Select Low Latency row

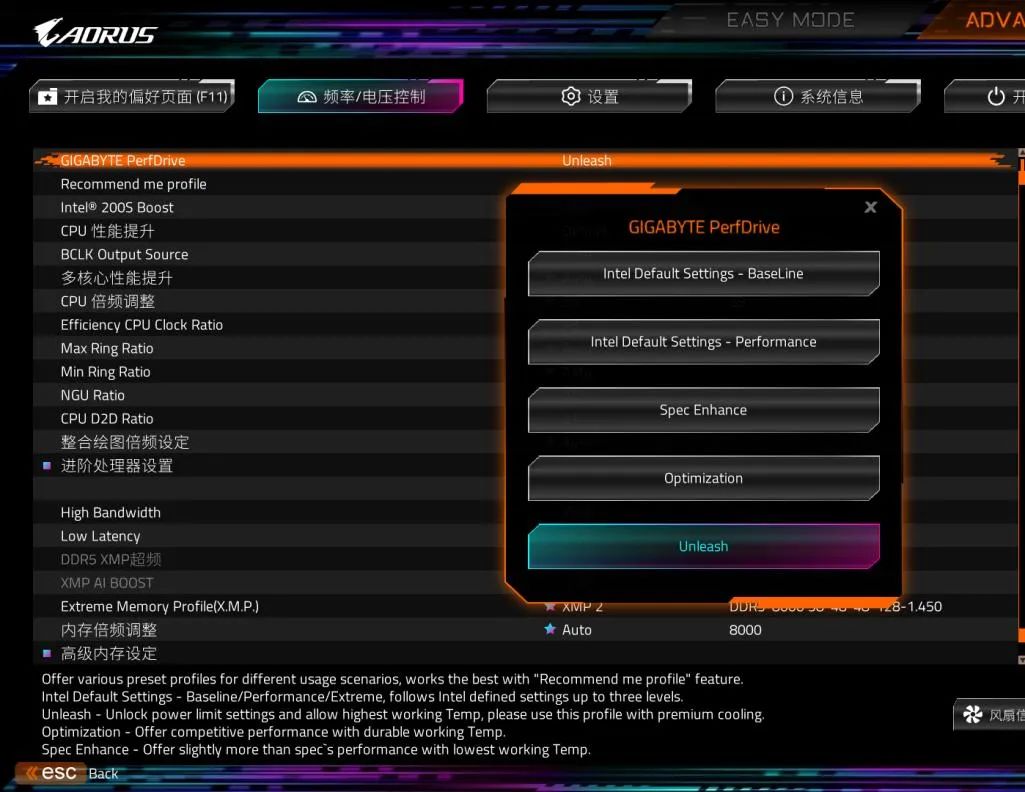pos(269,536)
